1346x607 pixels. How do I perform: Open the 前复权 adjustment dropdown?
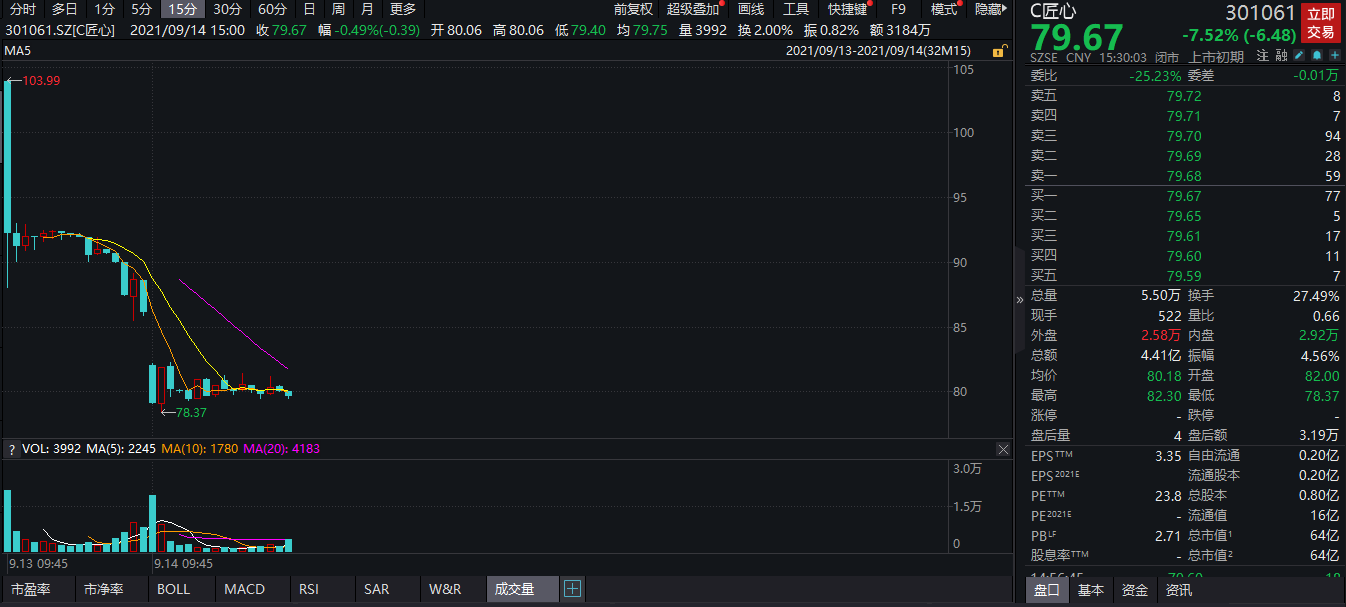pos(632,9)
